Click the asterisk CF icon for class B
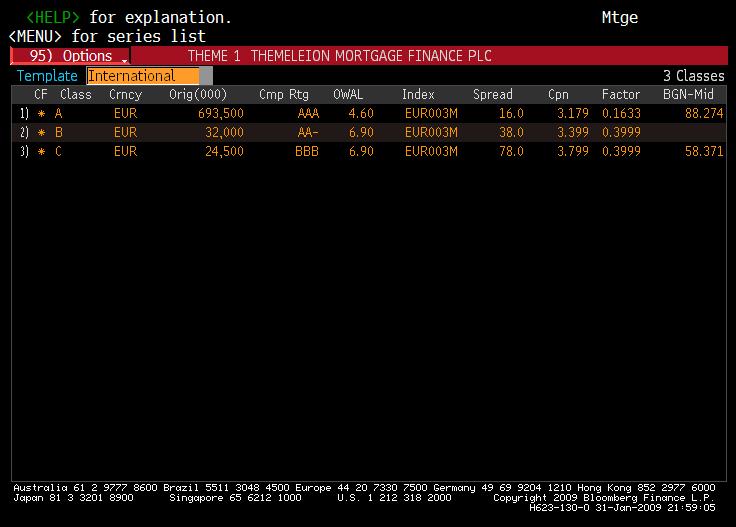Image resolution: width=736 pixels, height=527 pixels. pyautogui.click(x=41, y=133)
